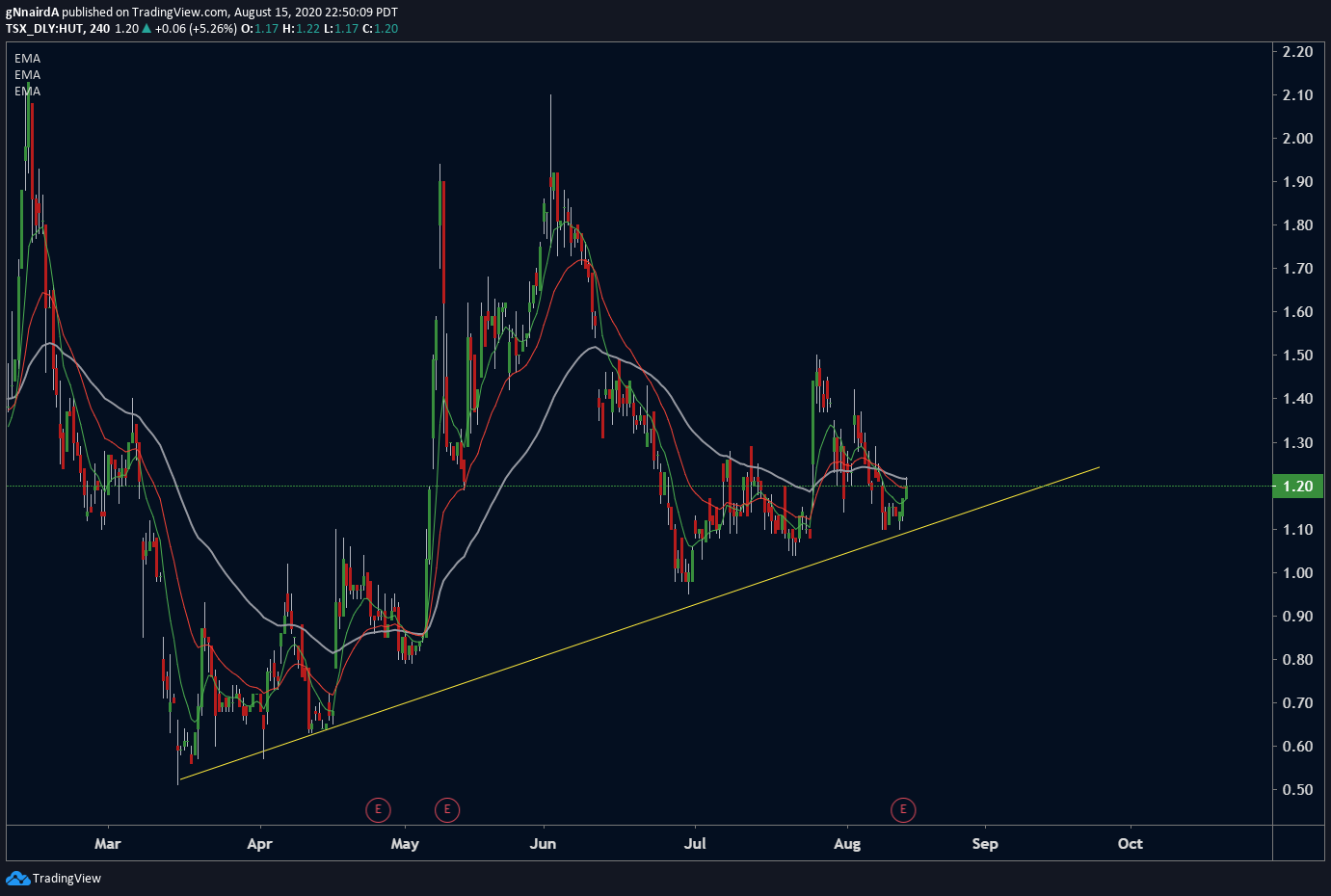
Task: Click the 1.50 price axis label
Action: point(1297,356)
